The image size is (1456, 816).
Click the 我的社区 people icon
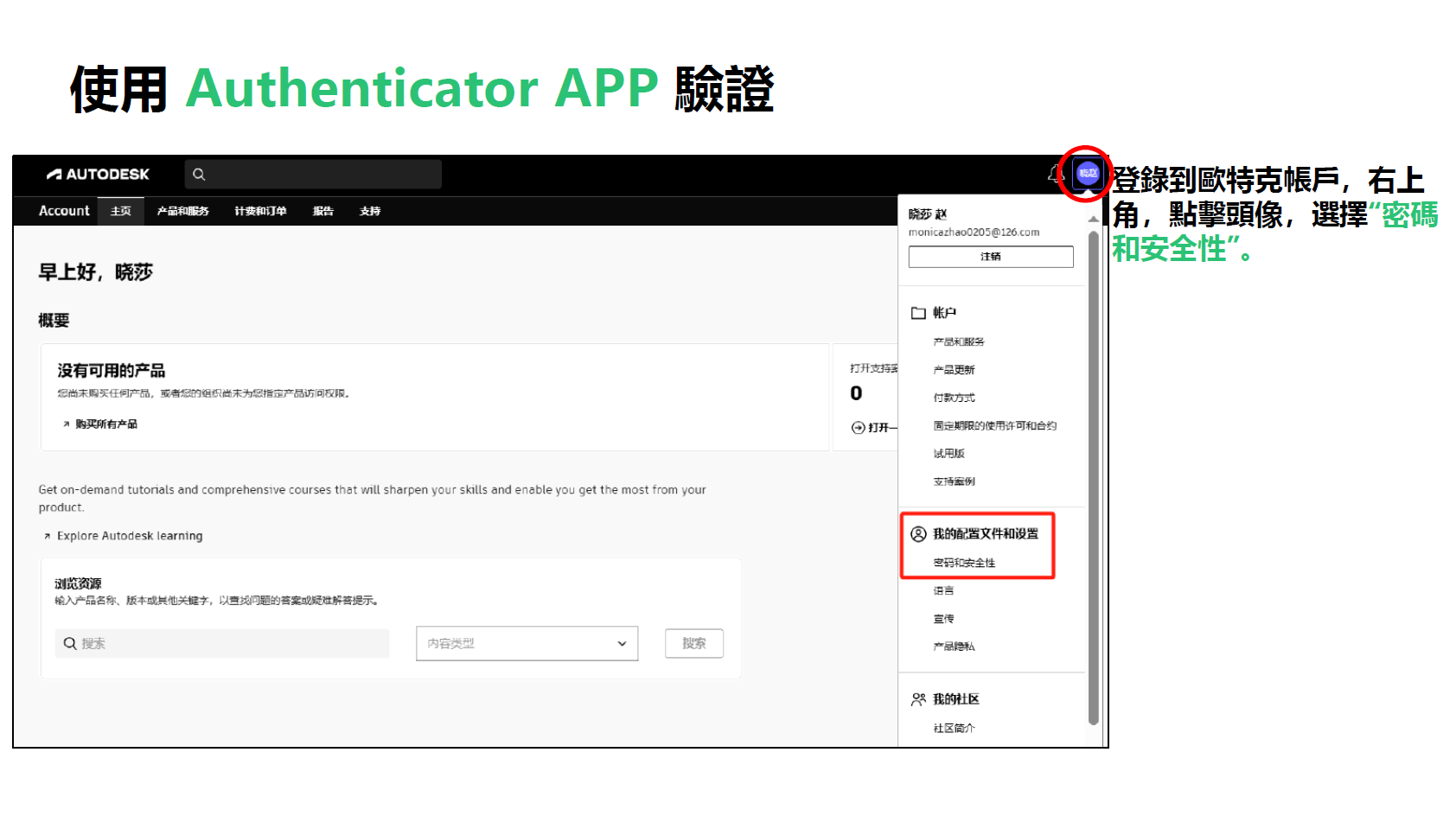(x=918, y=699)
